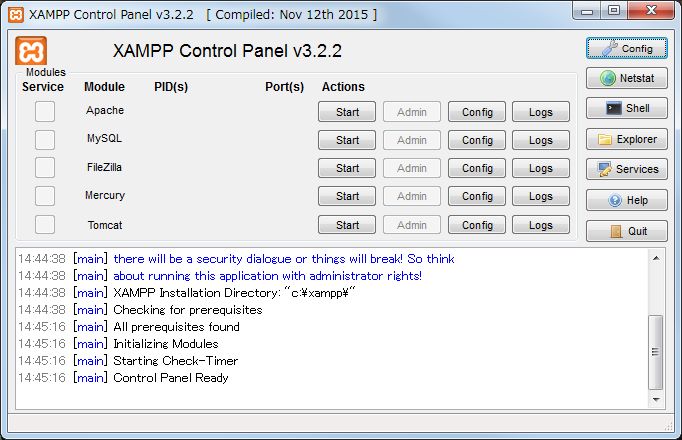Open Netstat from the right sidebar
Image resolution: width=682 pixels, height=440 pixels.
coord(626,78)
